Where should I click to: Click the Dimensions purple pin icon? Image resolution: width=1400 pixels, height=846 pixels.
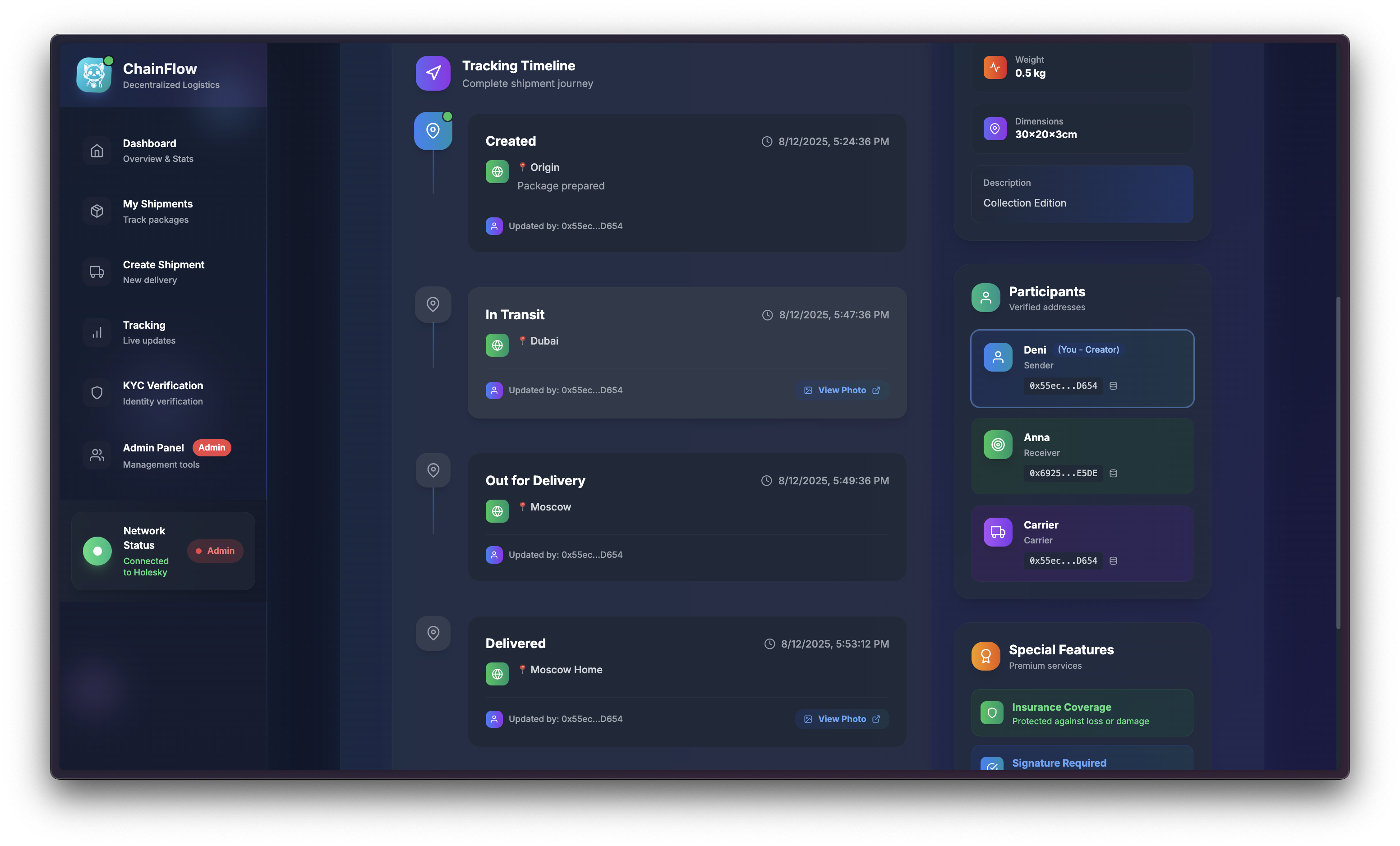point(995,129)
